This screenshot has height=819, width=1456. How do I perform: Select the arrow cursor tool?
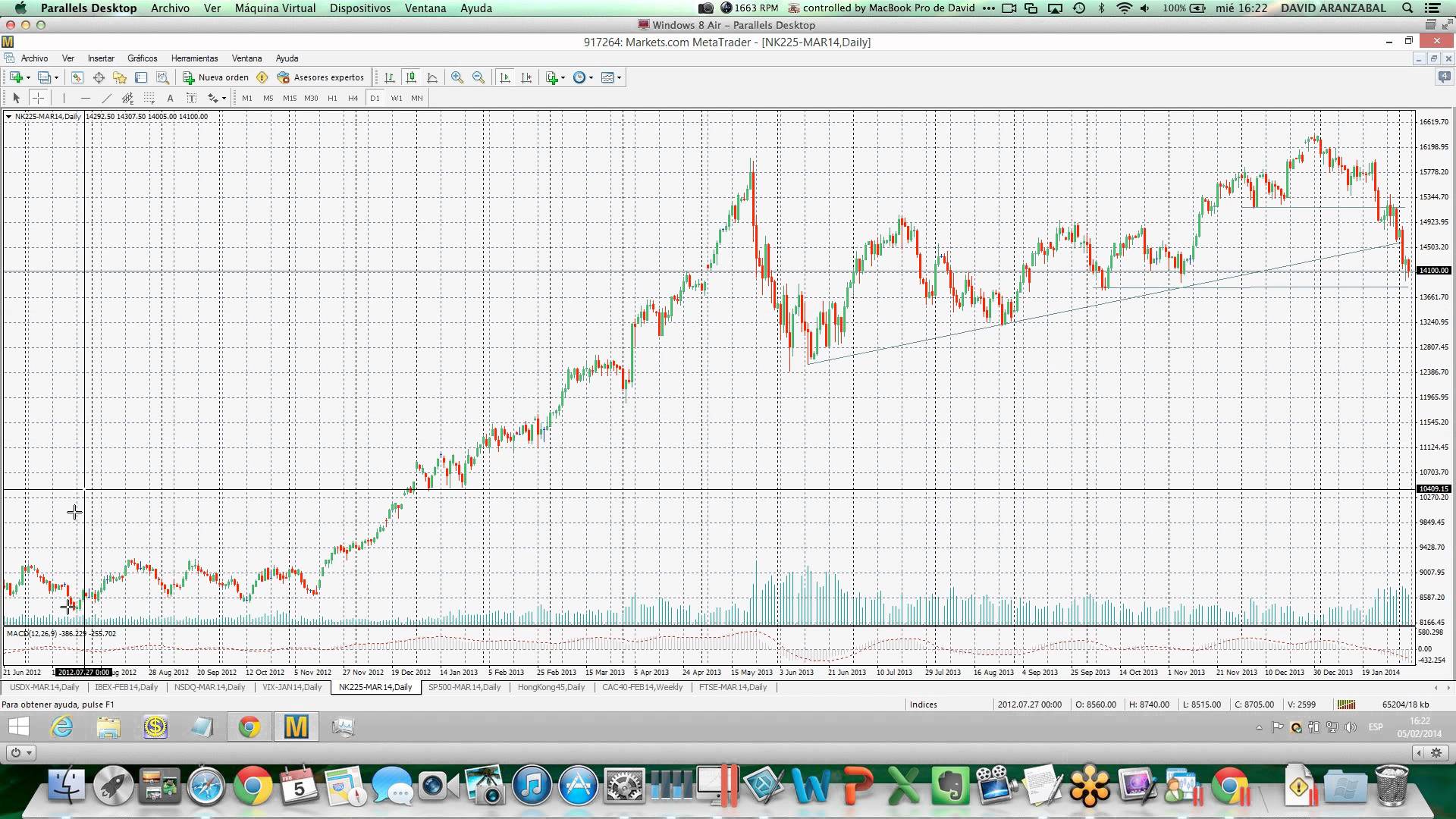(x=16, y=98)
